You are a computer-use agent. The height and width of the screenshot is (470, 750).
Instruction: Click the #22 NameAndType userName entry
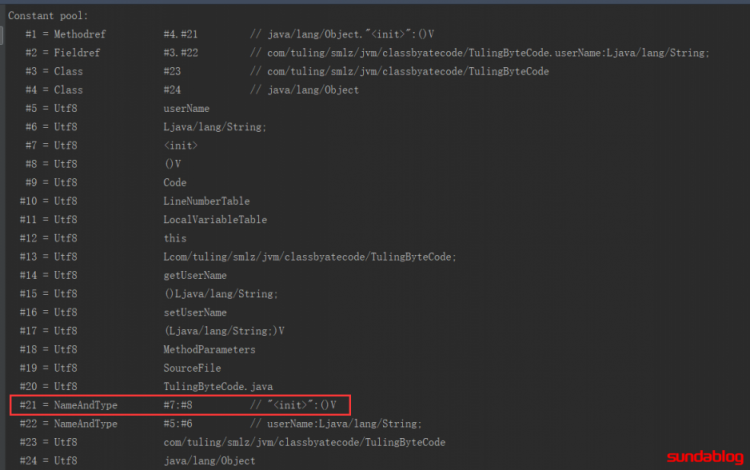[x=221, y=424]
